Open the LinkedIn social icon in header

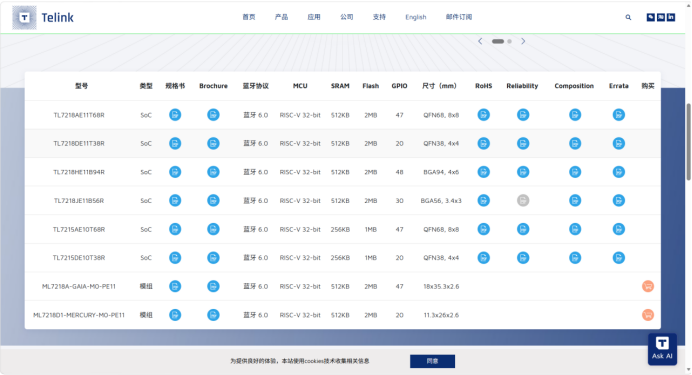tap(671, 17)
